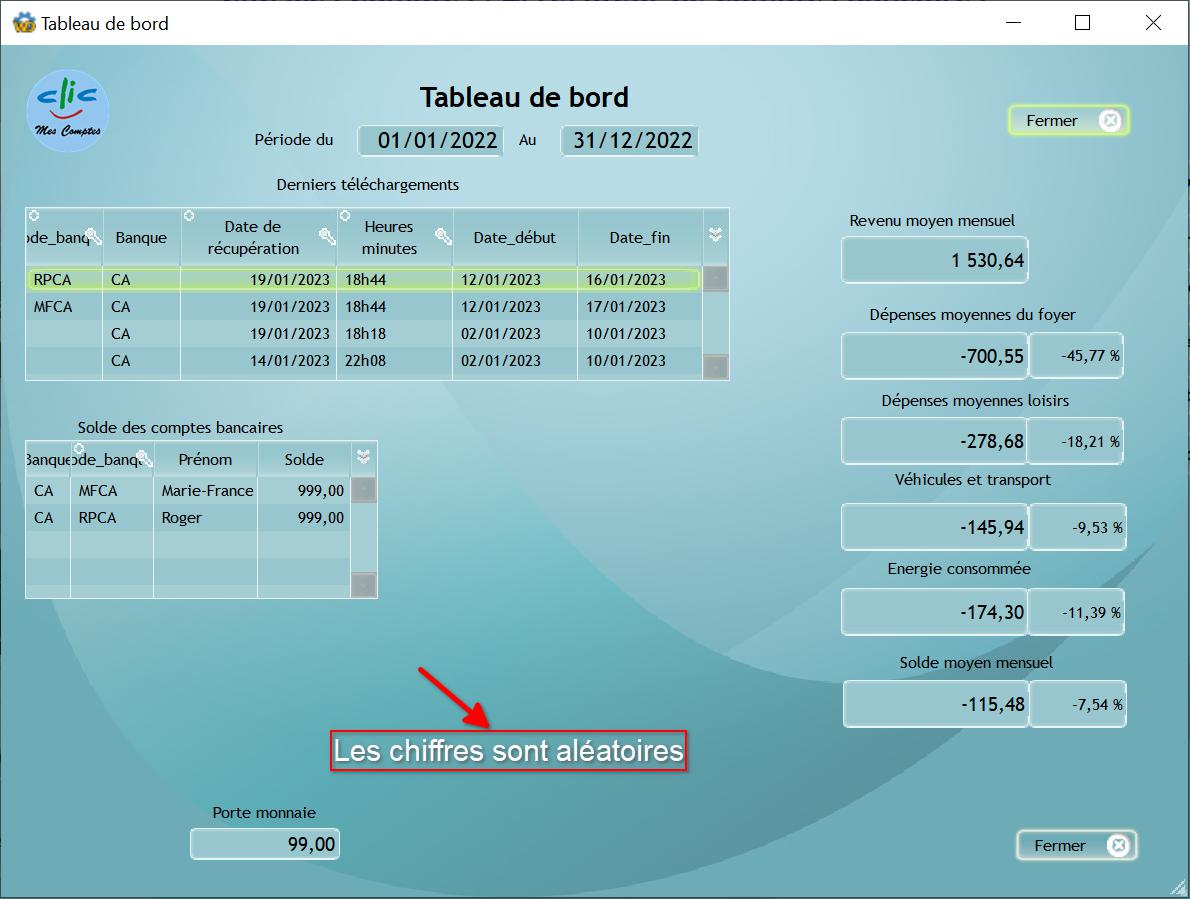Click the Date de récupération header text
1190x899 pixels.
pyautogui.click(x=253, y=237)
